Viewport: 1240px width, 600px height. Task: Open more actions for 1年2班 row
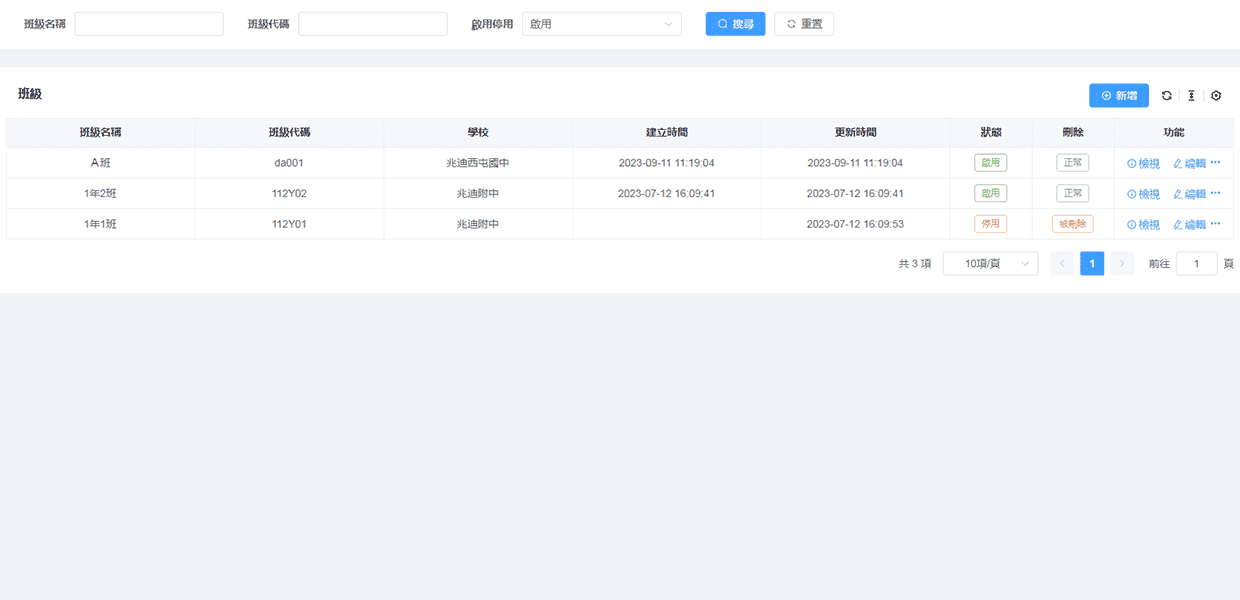pyautogui.click(x=1216, y=193)
